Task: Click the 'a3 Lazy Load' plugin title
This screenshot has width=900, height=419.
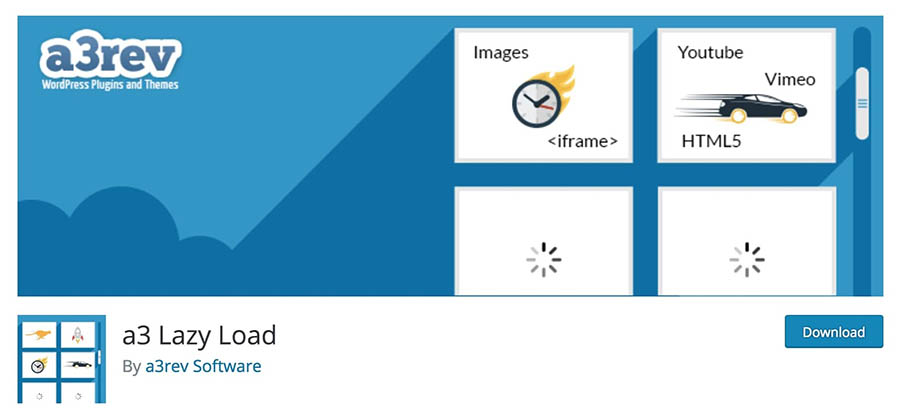Action: [x=199, y=335]
